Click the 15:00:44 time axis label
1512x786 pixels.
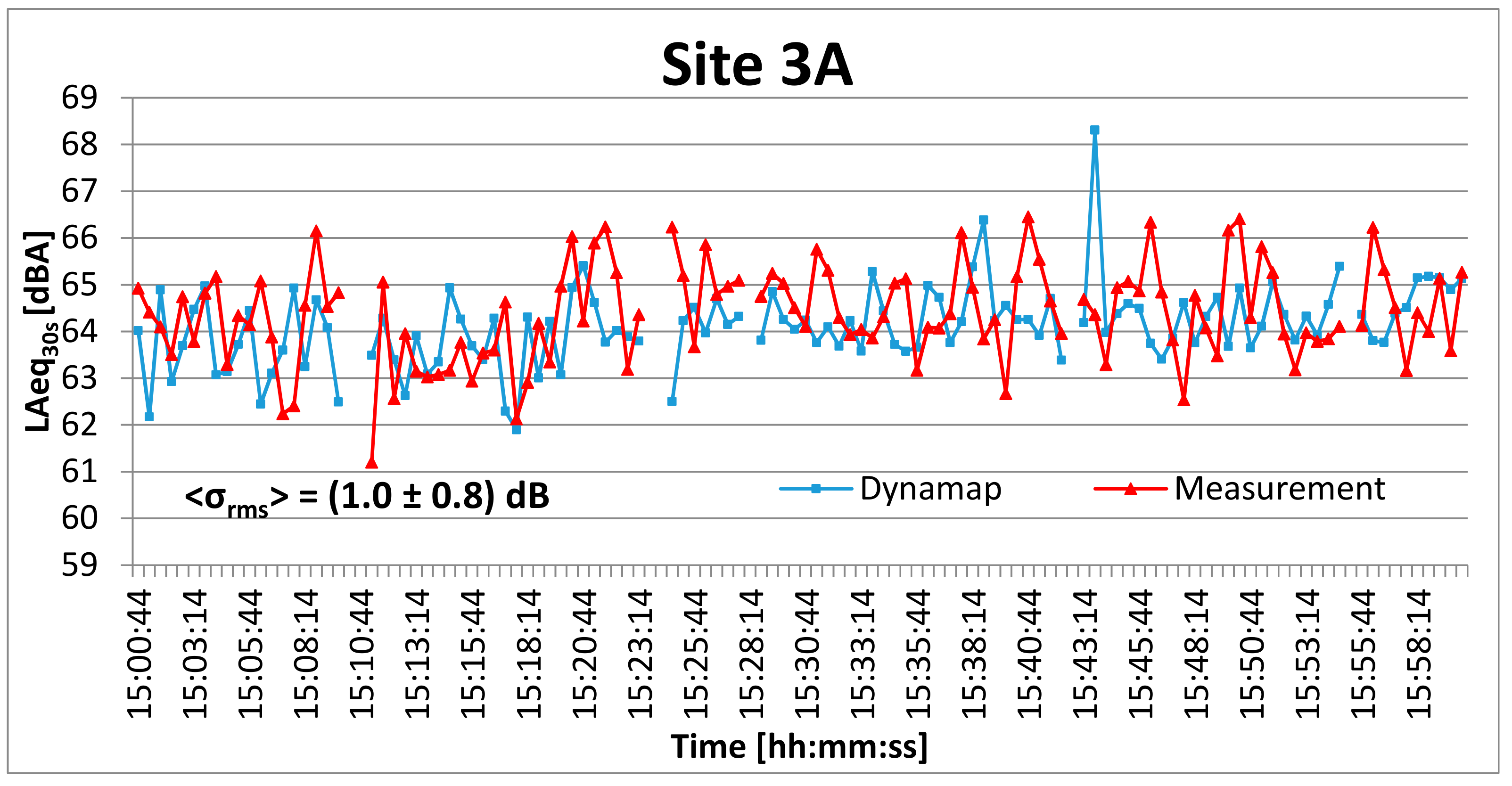(x=140, y=654)
